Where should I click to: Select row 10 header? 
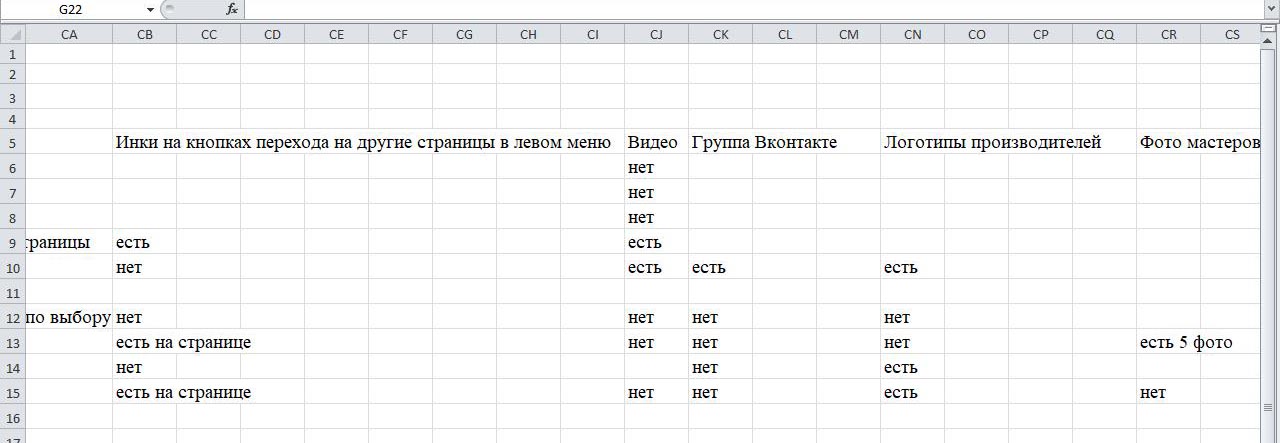(x=12, y=268)
